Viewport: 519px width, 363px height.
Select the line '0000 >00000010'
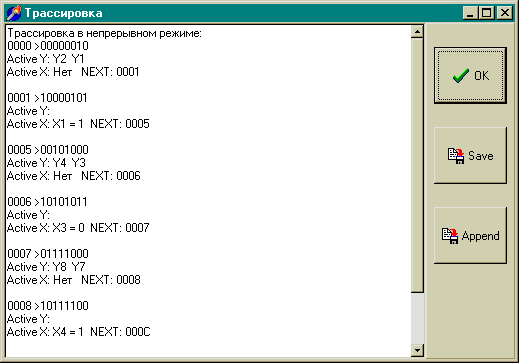48,46
